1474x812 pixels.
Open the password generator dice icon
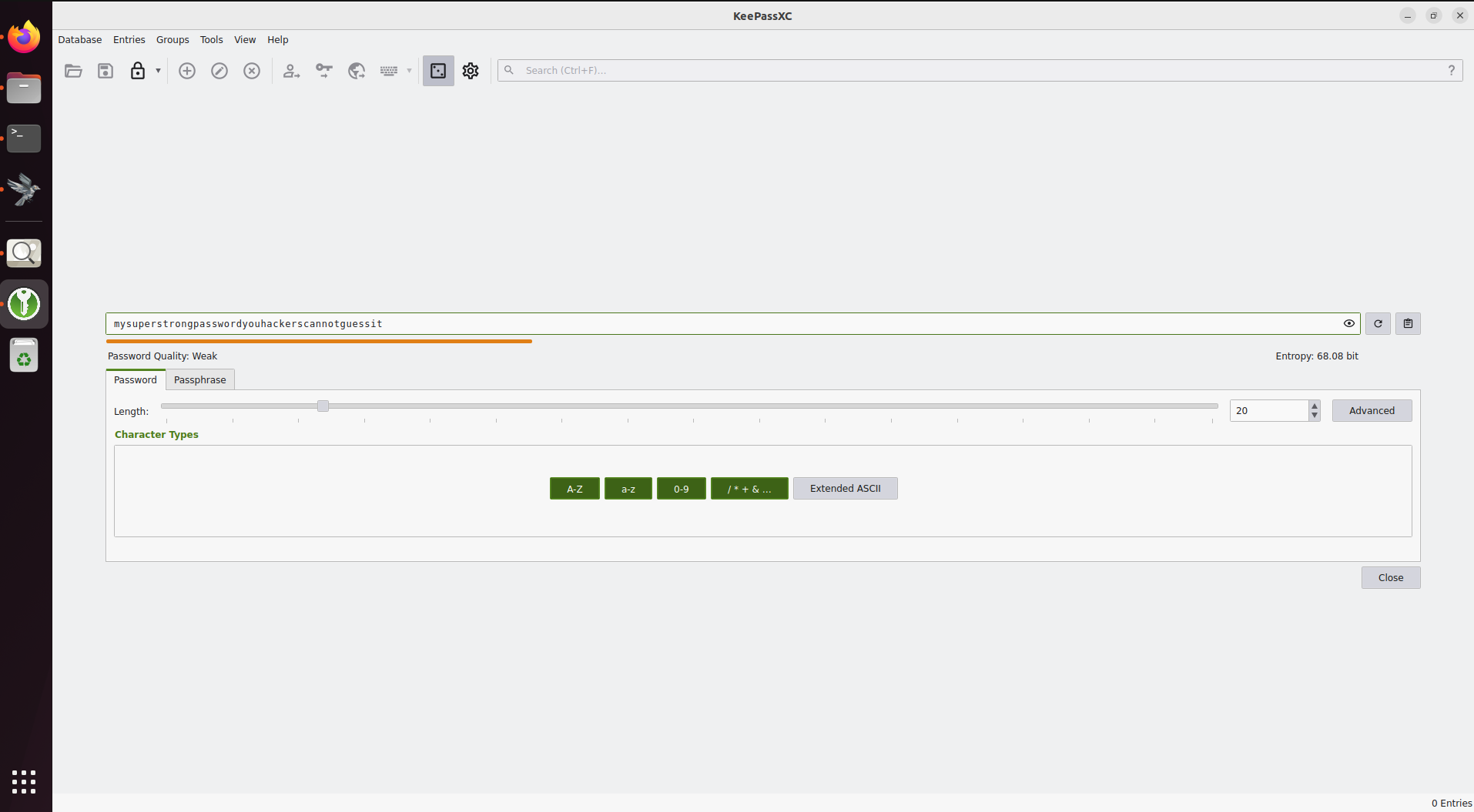pyautogui.click(x=438, y=71)
